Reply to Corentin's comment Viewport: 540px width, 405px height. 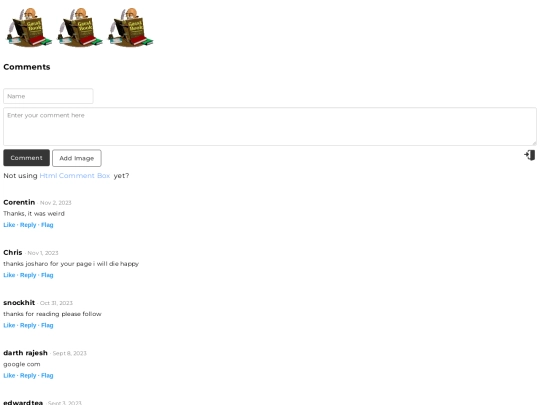pos(28,225)
